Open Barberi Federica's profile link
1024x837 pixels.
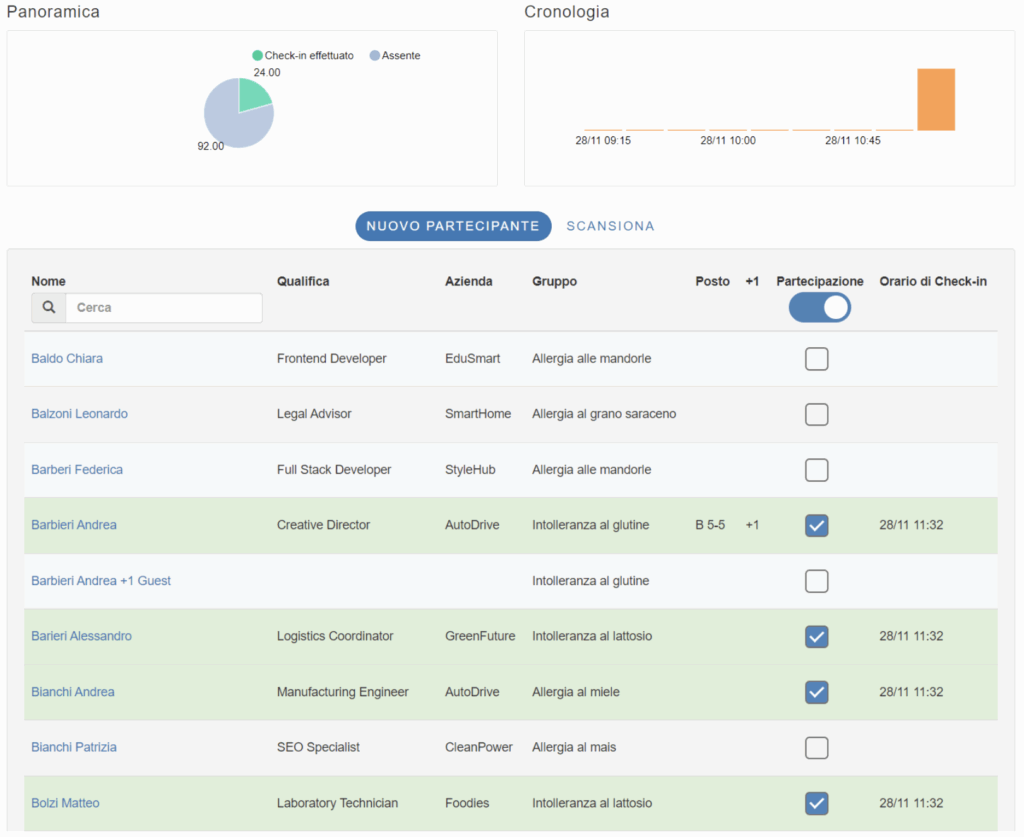[77, 470]
